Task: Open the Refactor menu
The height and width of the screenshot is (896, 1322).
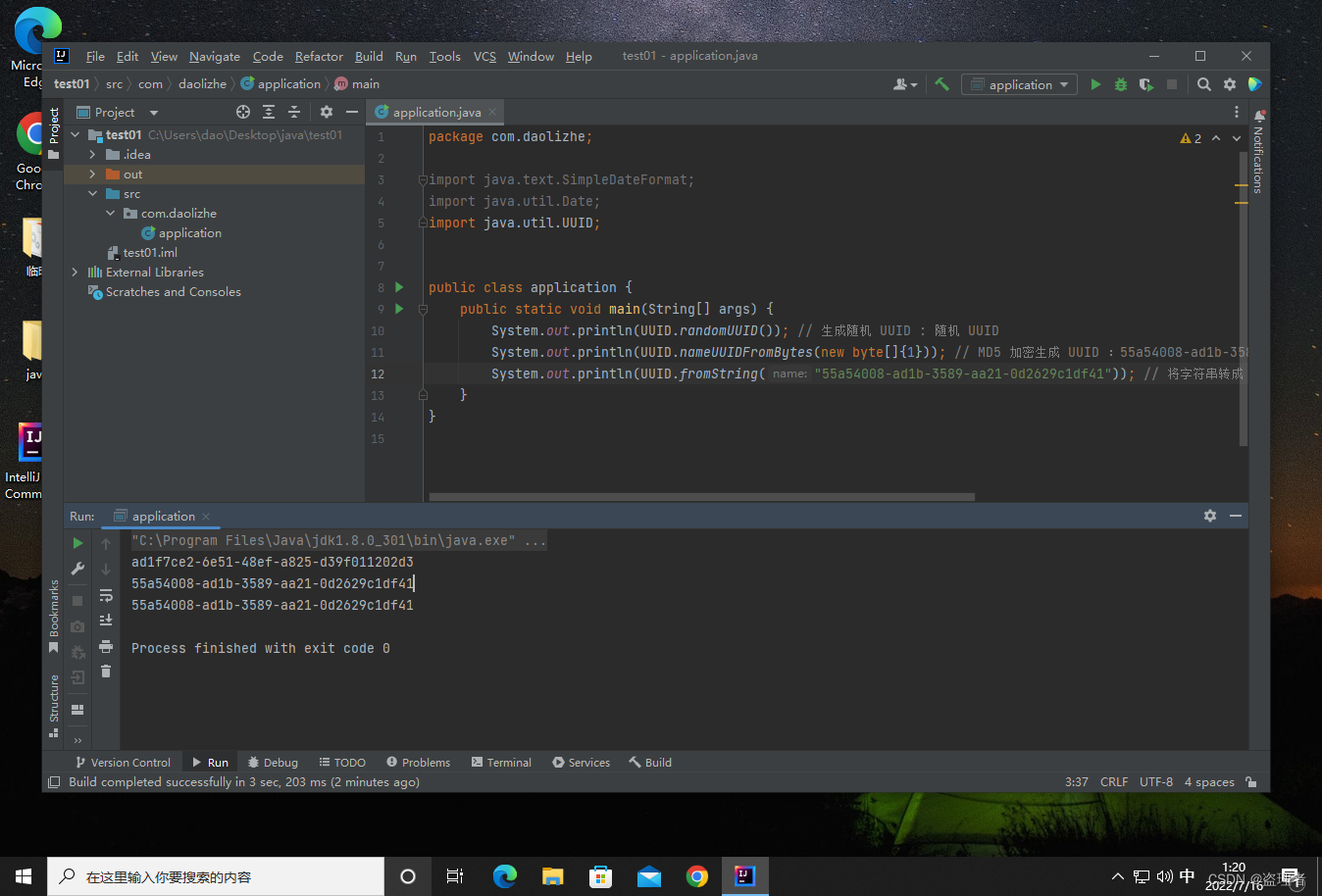Action: coord(319,57)
